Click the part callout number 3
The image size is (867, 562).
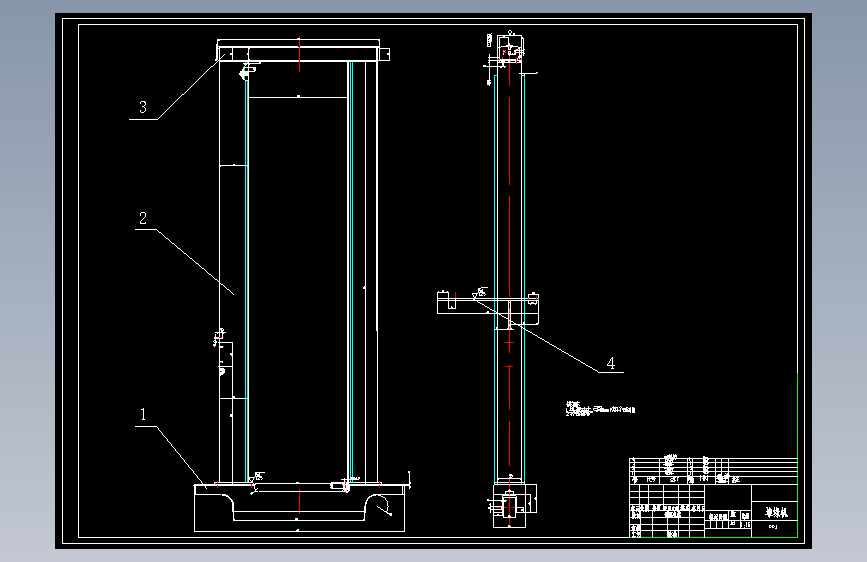[x=143, y=107]
